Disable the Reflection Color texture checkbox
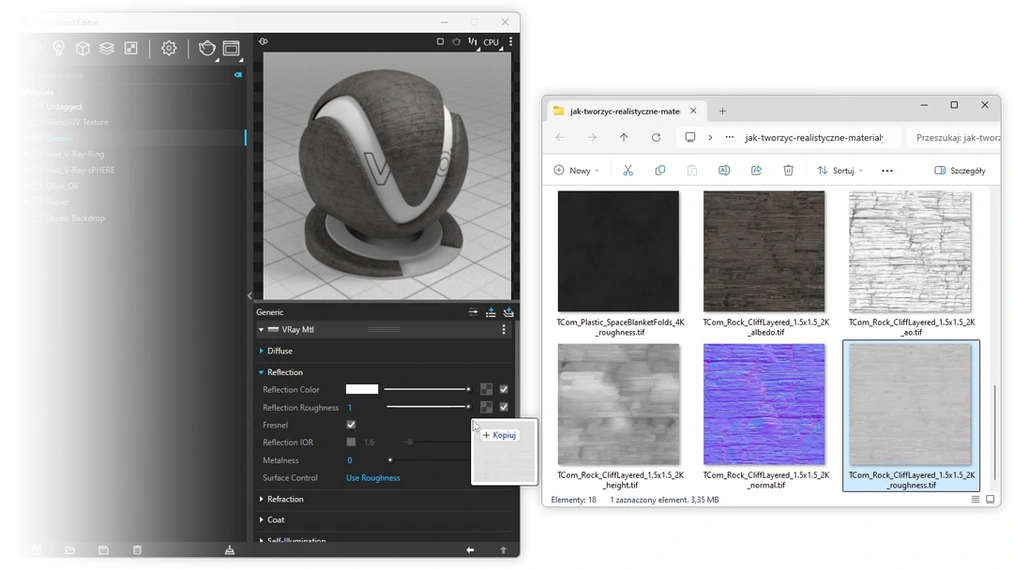Screen dimensions: 1013x570 click(x=504, y=389)
